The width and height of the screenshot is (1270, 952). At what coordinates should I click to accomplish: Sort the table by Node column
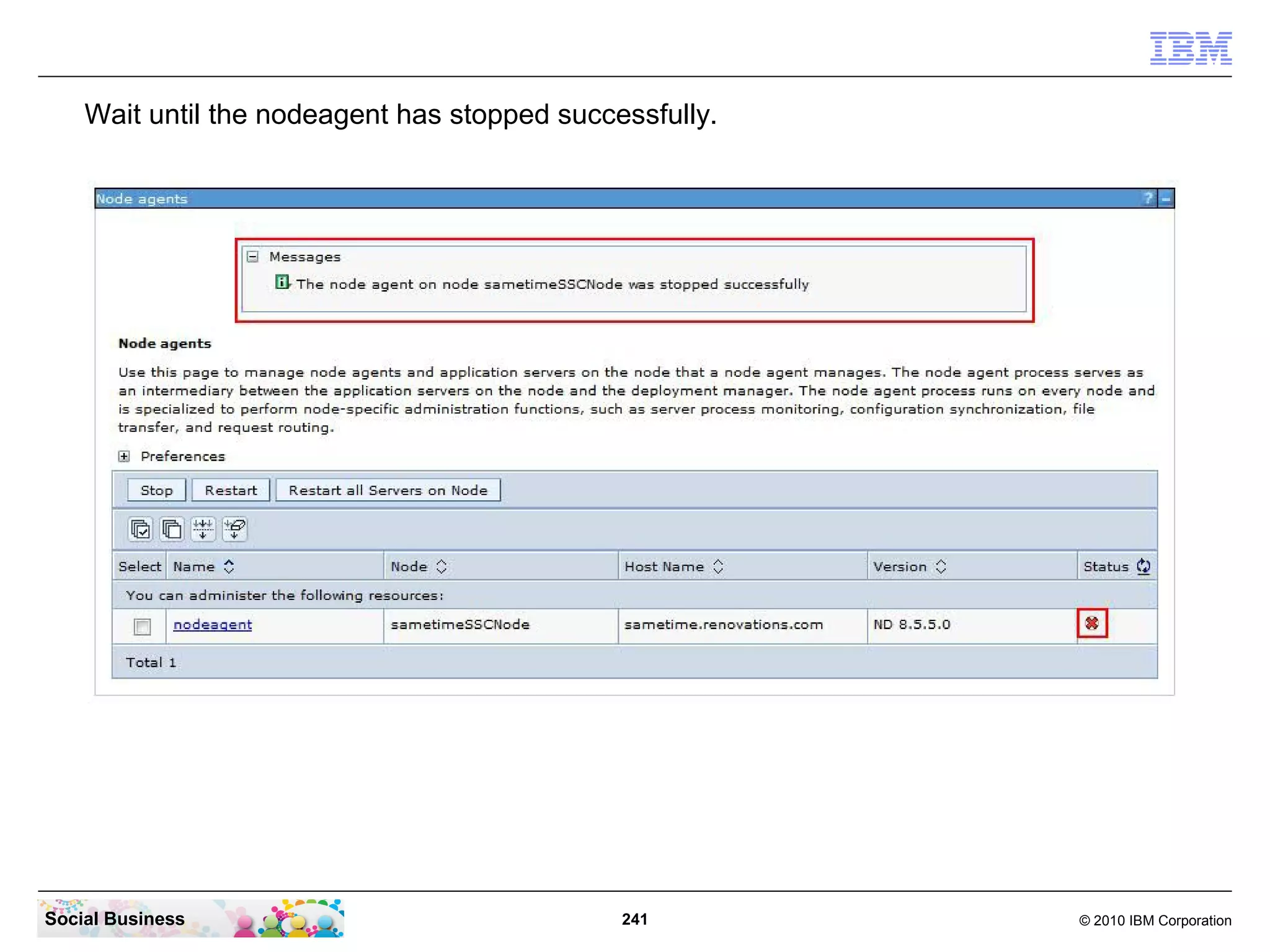[442, 566]
